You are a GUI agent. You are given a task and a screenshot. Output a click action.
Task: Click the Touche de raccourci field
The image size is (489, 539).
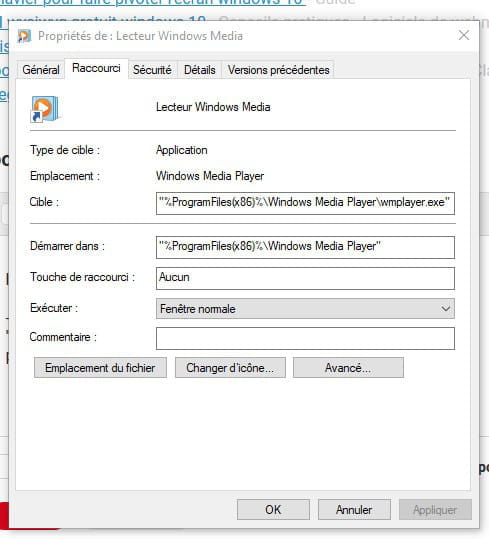coord(305,278)
